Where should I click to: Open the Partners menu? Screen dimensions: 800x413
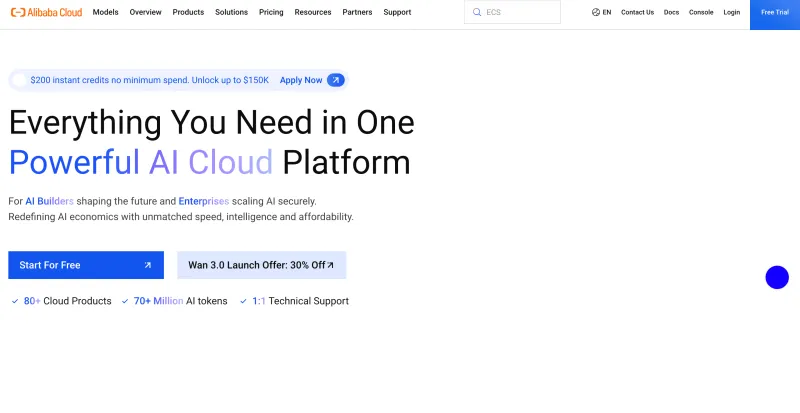pos(357,12)
